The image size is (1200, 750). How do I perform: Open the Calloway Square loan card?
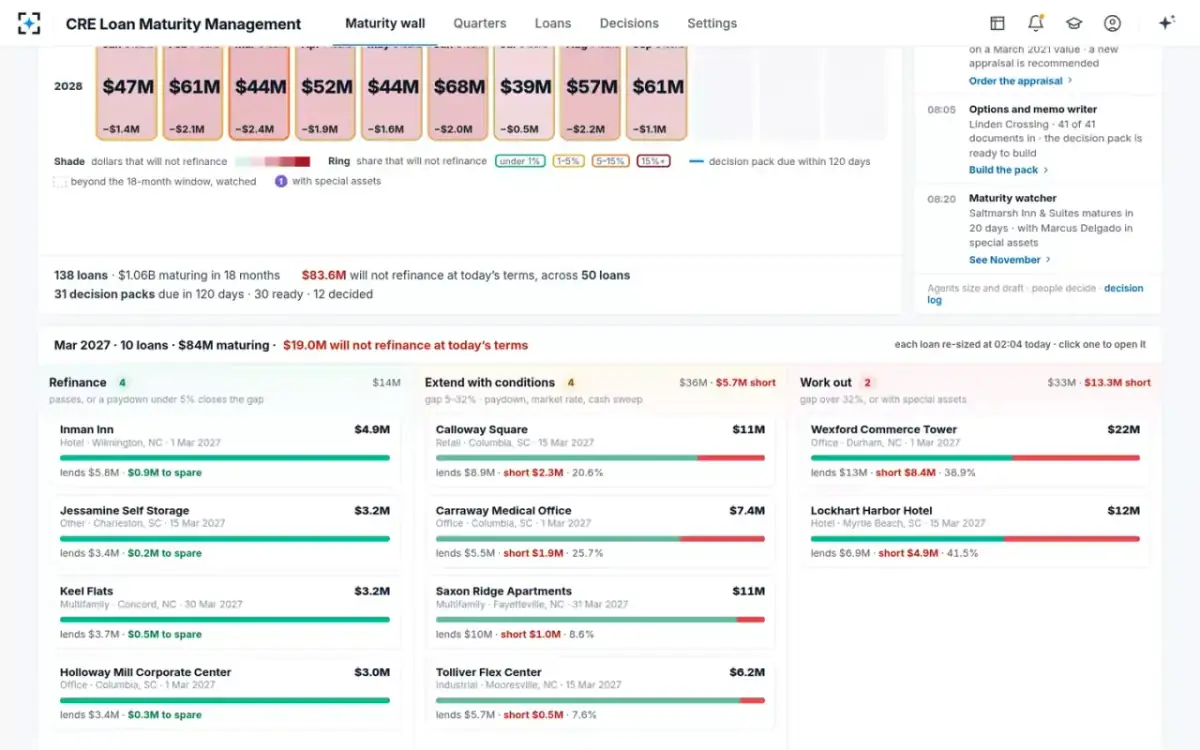tap(600, 450)
